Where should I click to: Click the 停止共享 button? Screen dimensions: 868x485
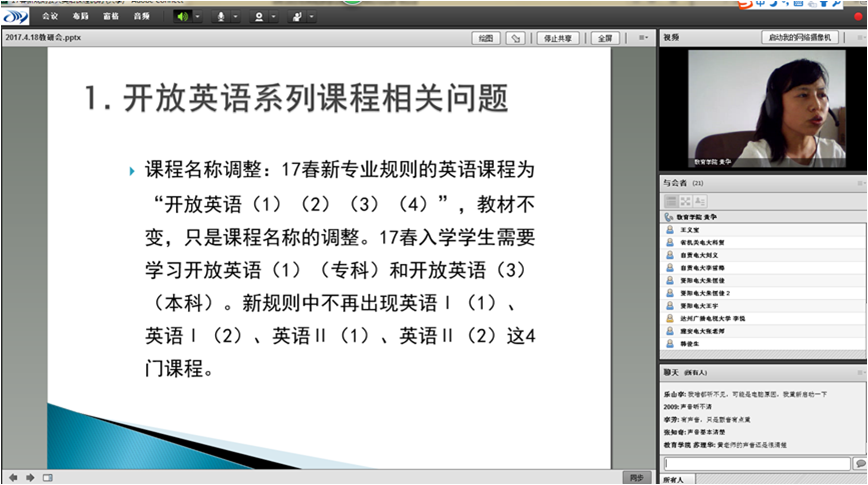tap(557, 38)
